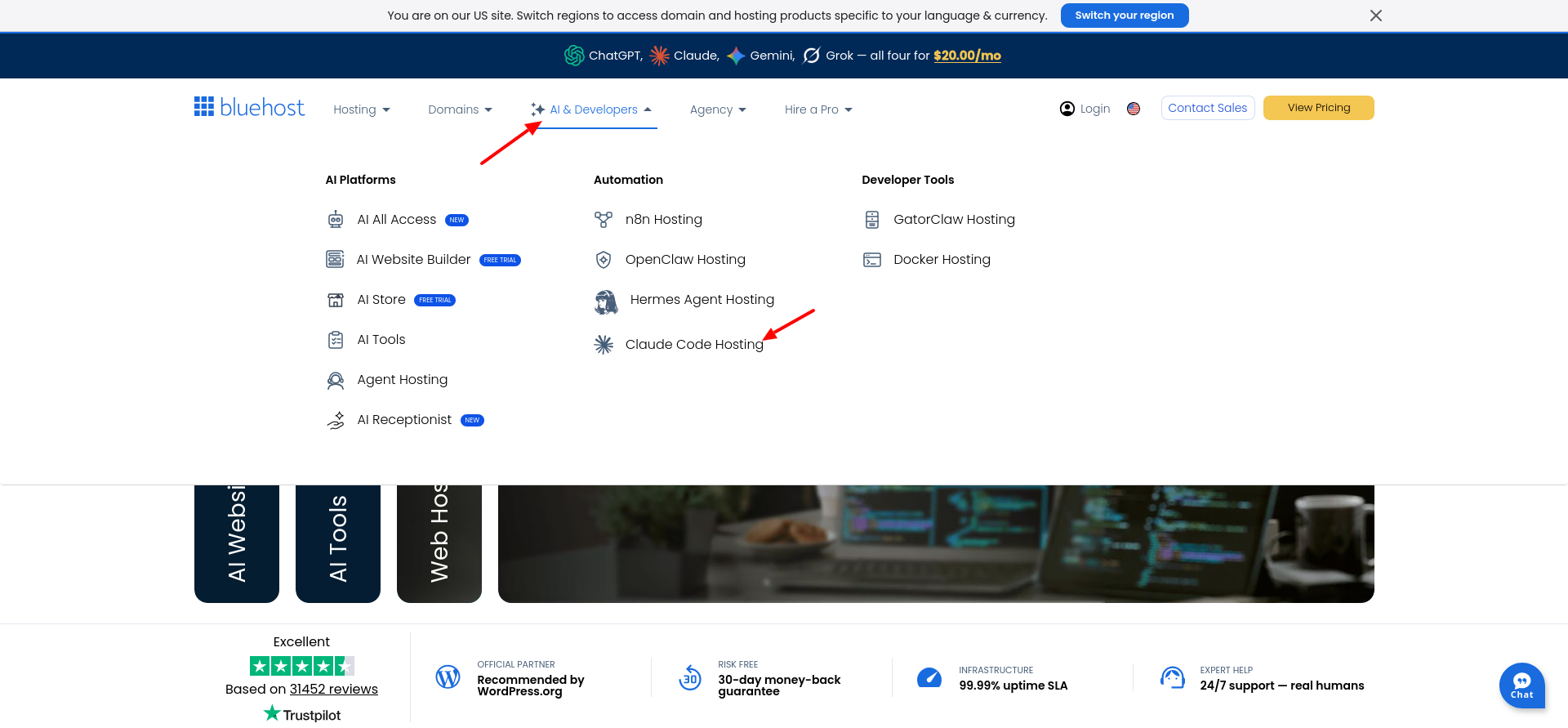Click the '24/7 support — real humans' text
1568x728 pixels.
[x=1282, y=686]
